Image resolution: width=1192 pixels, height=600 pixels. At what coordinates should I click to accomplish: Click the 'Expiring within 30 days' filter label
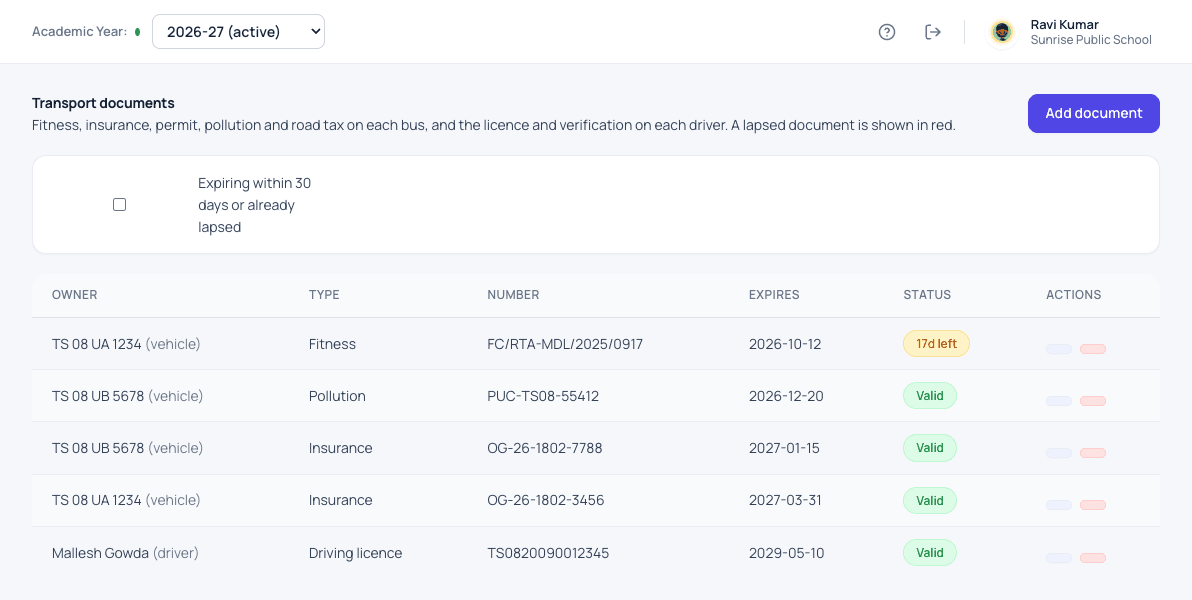coord(255,205)
